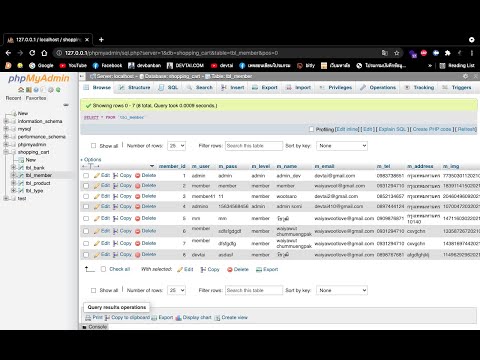480x360 pixels.
Task: Open the lower Number of rows dropdown
Action: tap(176, 290)
